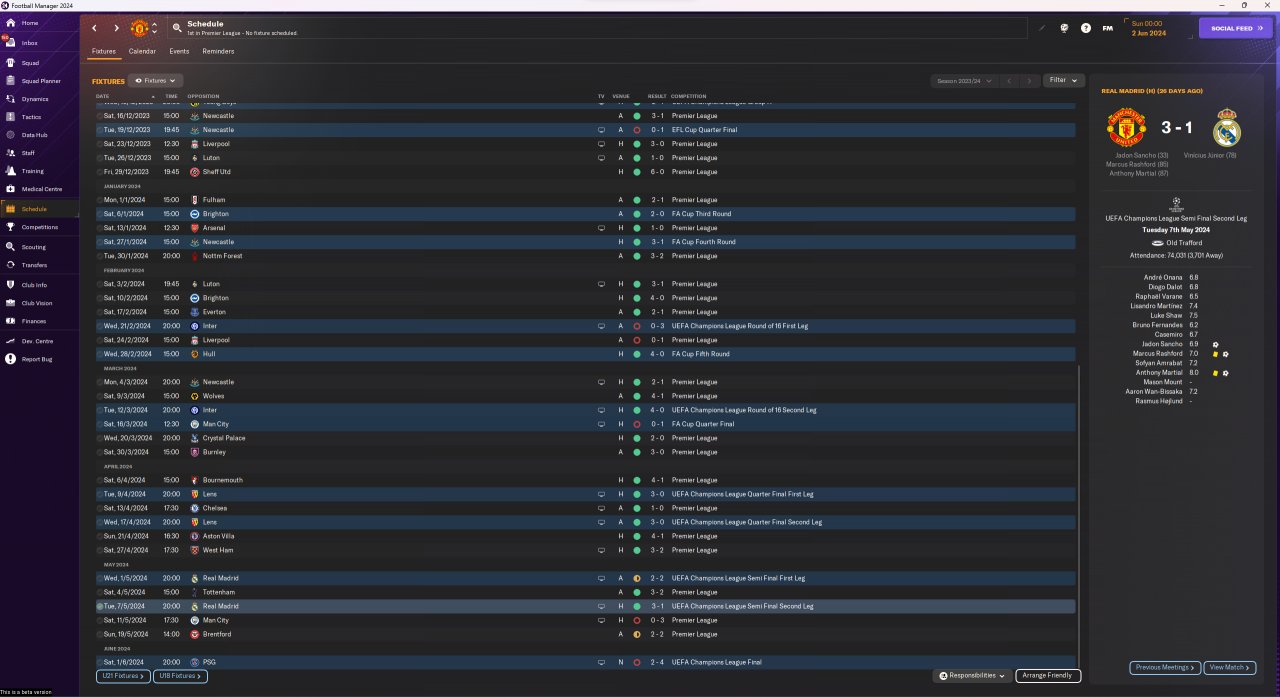Click the Social Feed button
Screen dimensions: 1280x697
click(1236, 28)
